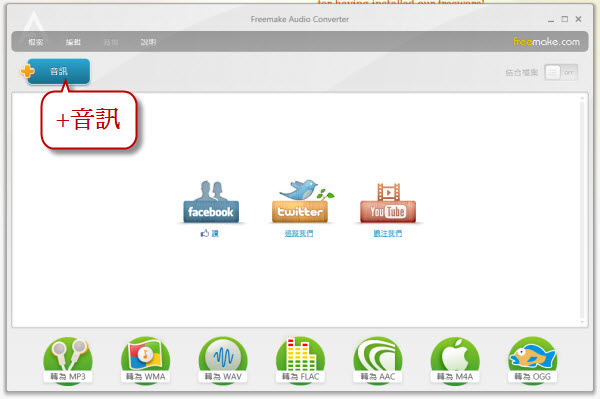
Task: Visit the freemake.com link
Action: 546,41
